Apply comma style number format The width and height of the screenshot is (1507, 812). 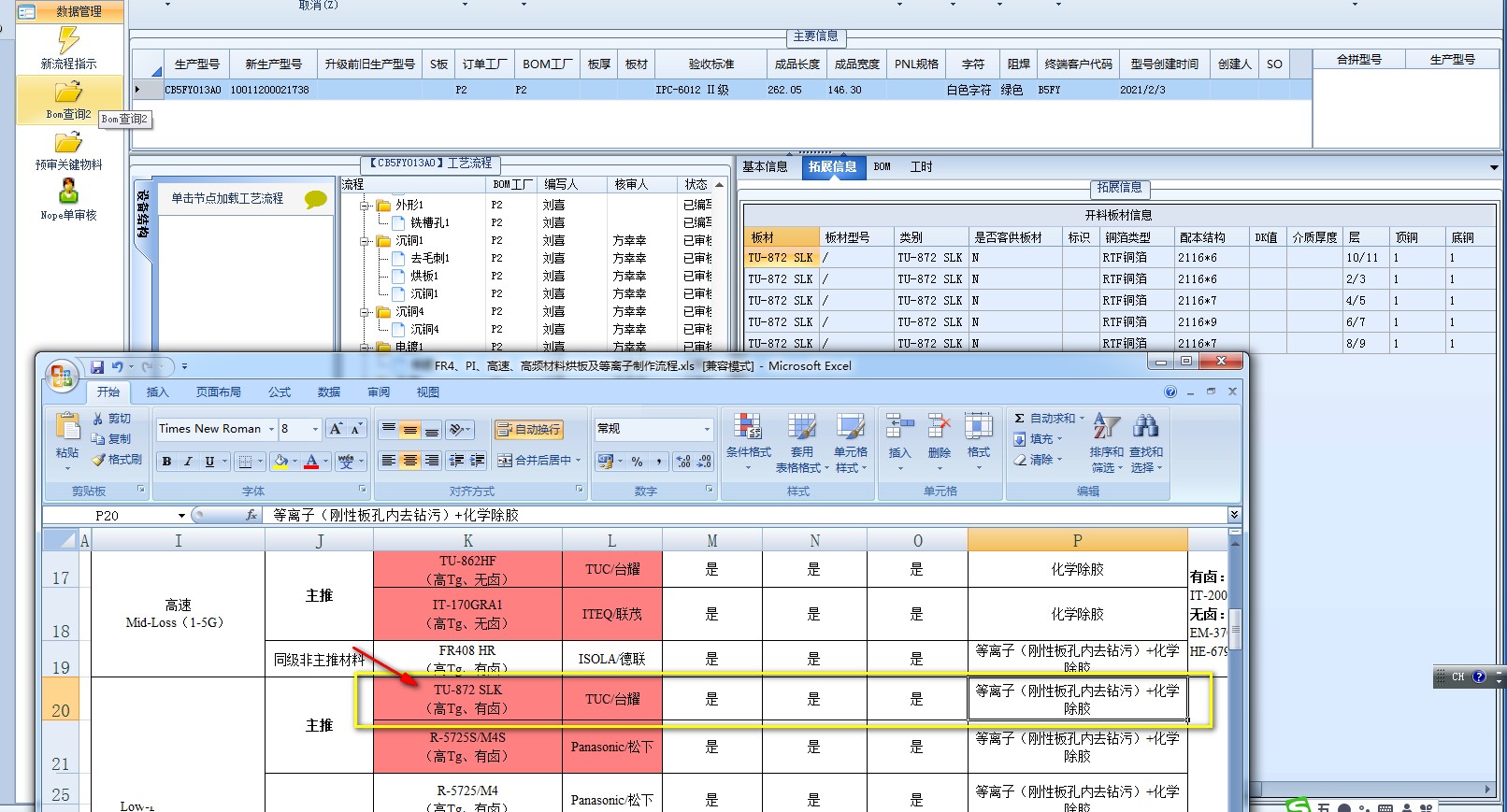659,461
